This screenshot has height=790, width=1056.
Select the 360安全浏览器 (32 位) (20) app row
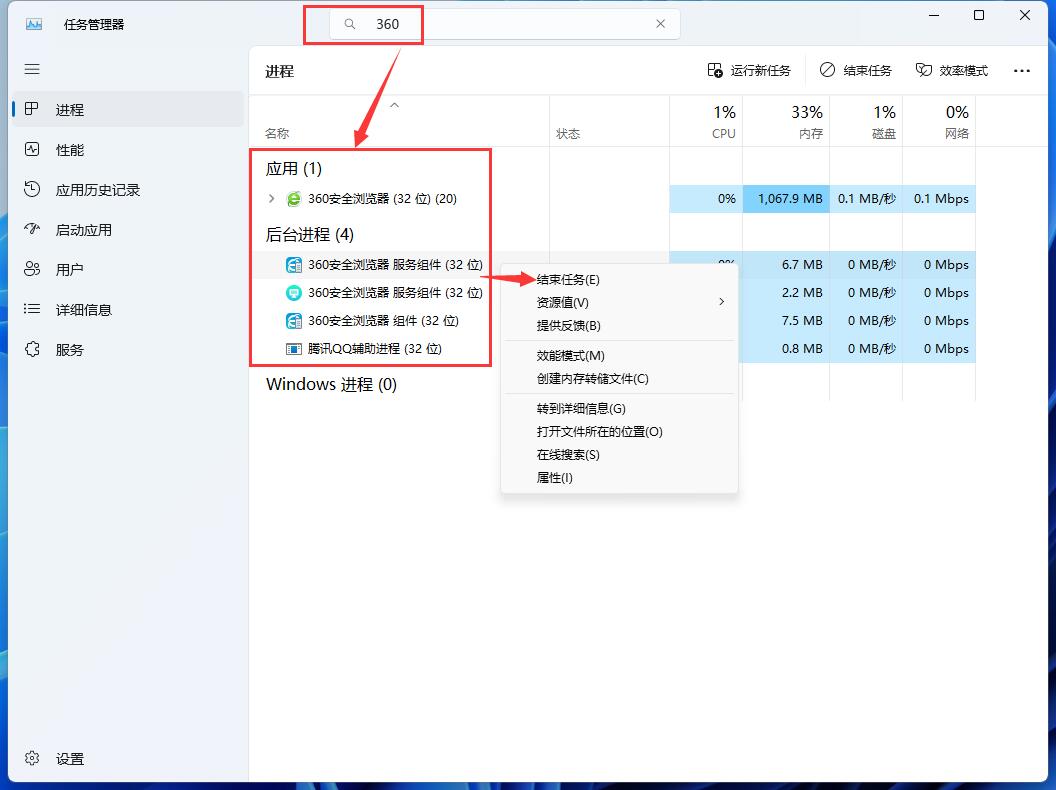612,199
